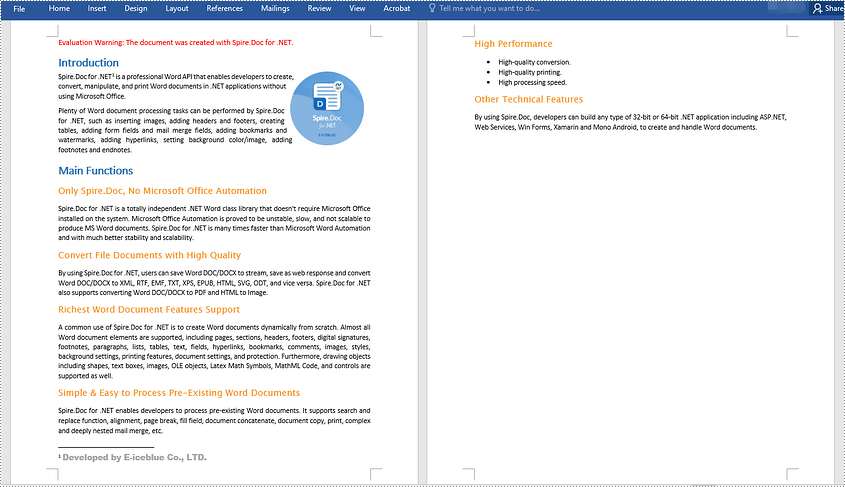
Task: Click the lightbulb icon beside Tell me
Action: 432,9
